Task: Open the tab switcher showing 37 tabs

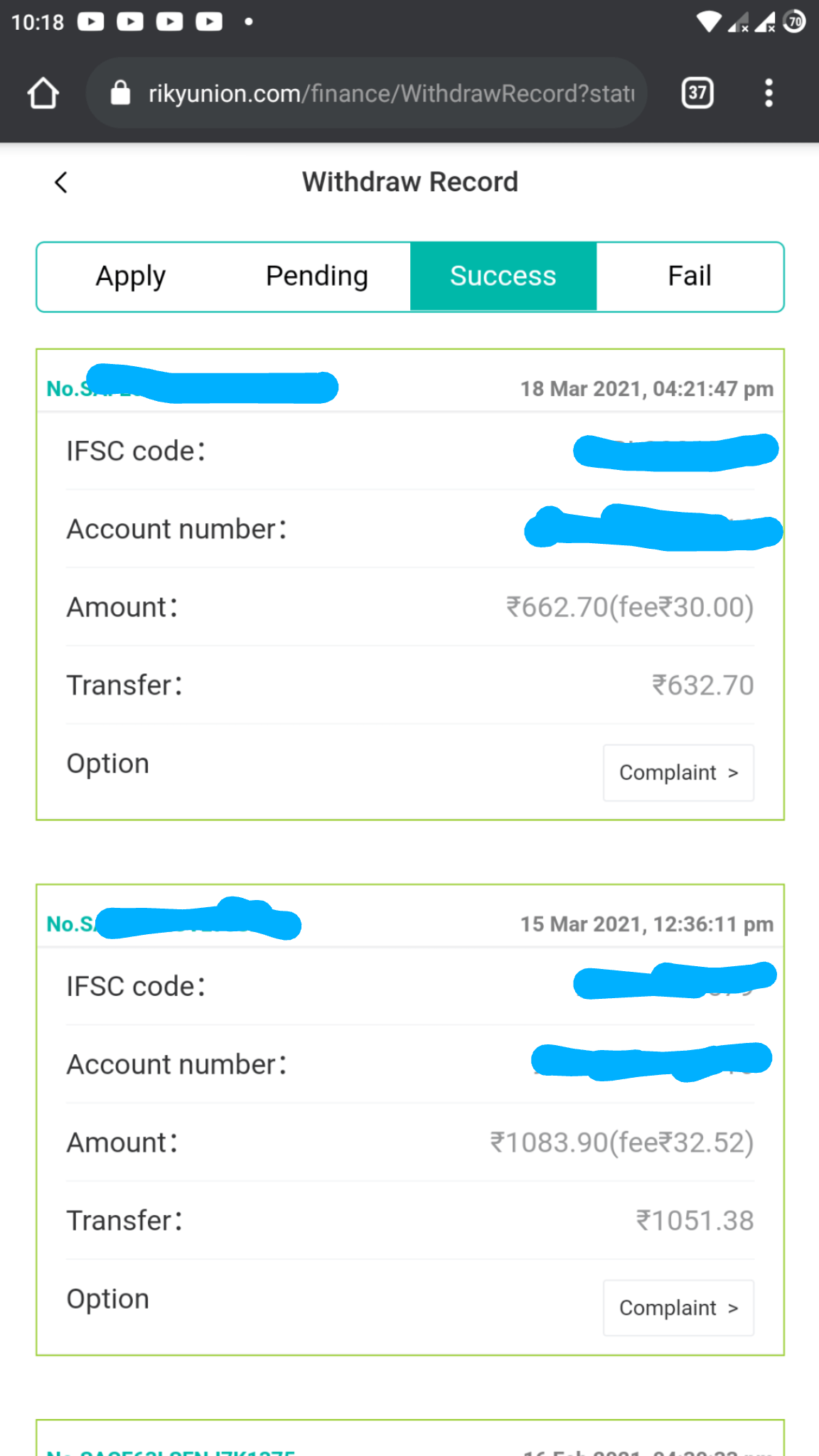Action: pos(697,93)
